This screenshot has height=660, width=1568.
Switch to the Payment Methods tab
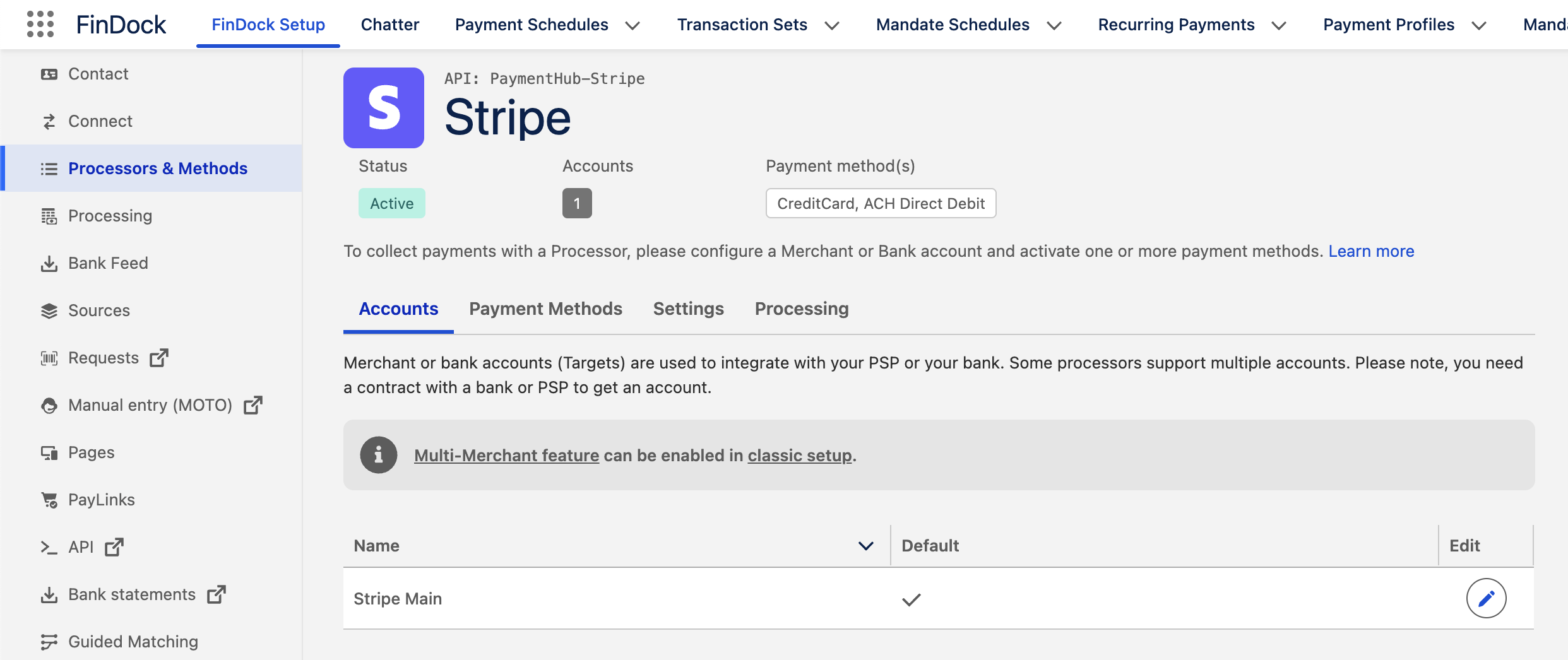tap(545, 309)
